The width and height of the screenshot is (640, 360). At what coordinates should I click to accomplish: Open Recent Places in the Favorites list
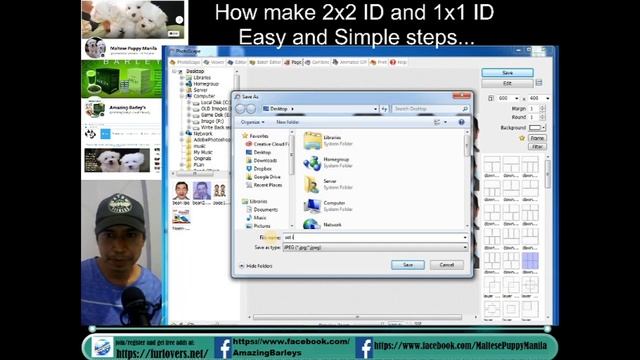[x=264, y=185]
